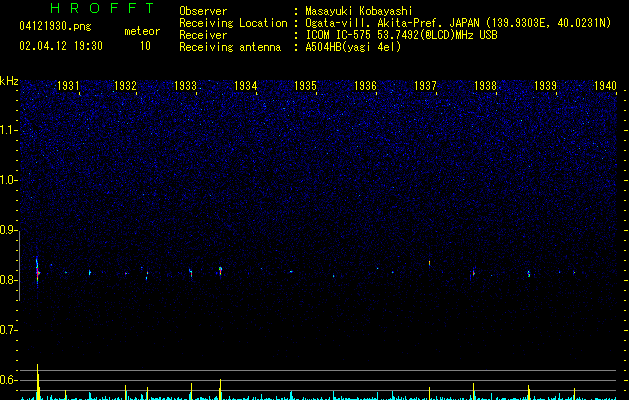Click the 1939 time marker
Screen dimensions: 629x400
pos(546,86)
